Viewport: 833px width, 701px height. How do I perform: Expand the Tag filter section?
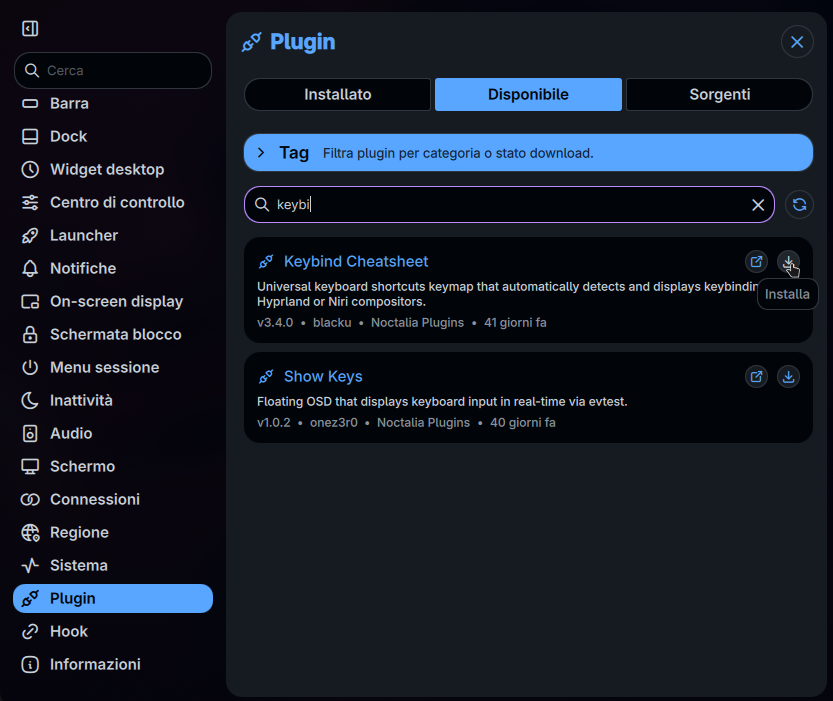[528, 153]
